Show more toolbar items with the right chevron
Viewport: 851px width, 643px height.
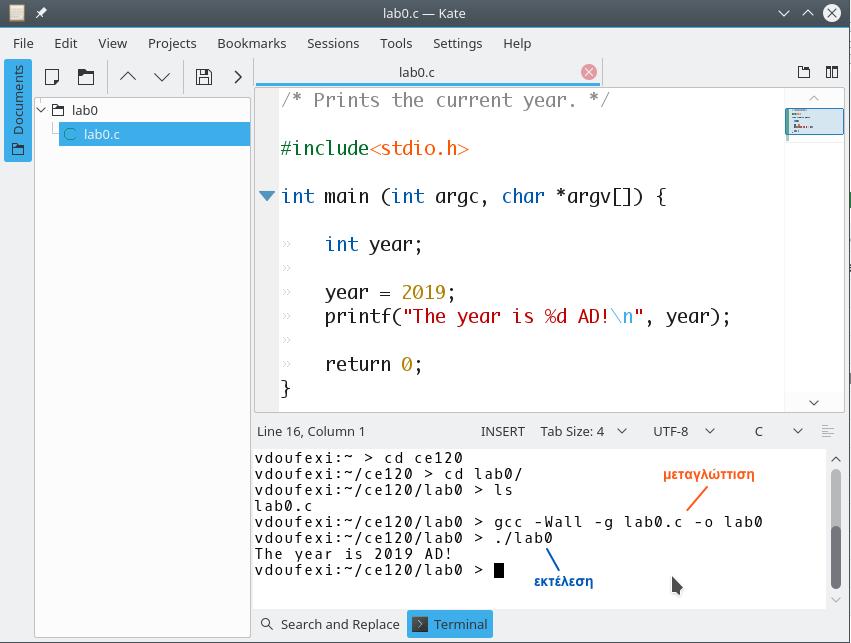click(238, 77)
